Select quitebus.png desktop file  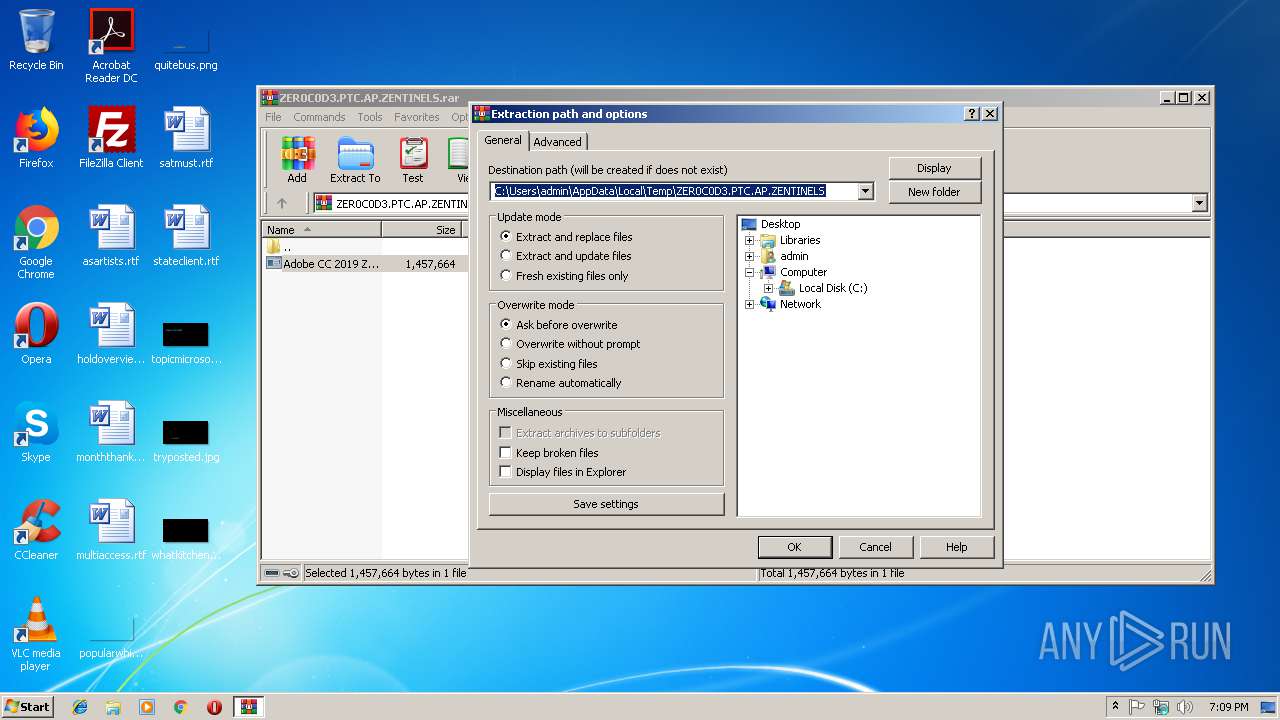click(186, 46)
